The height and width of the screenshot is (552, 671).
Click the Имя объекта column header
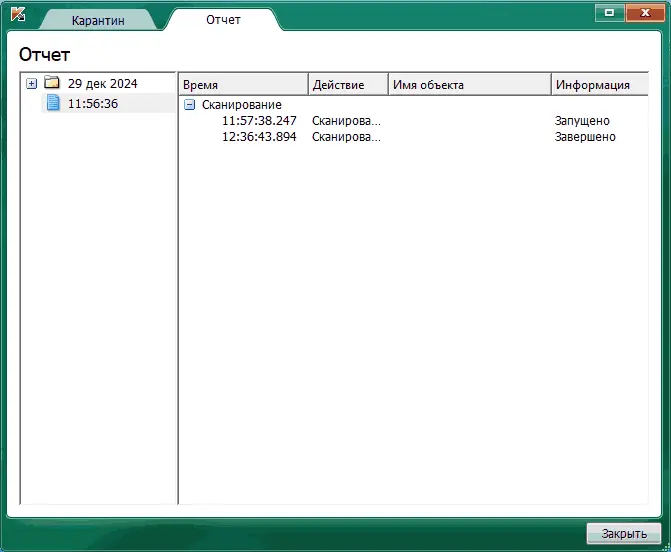coord(469,84)
